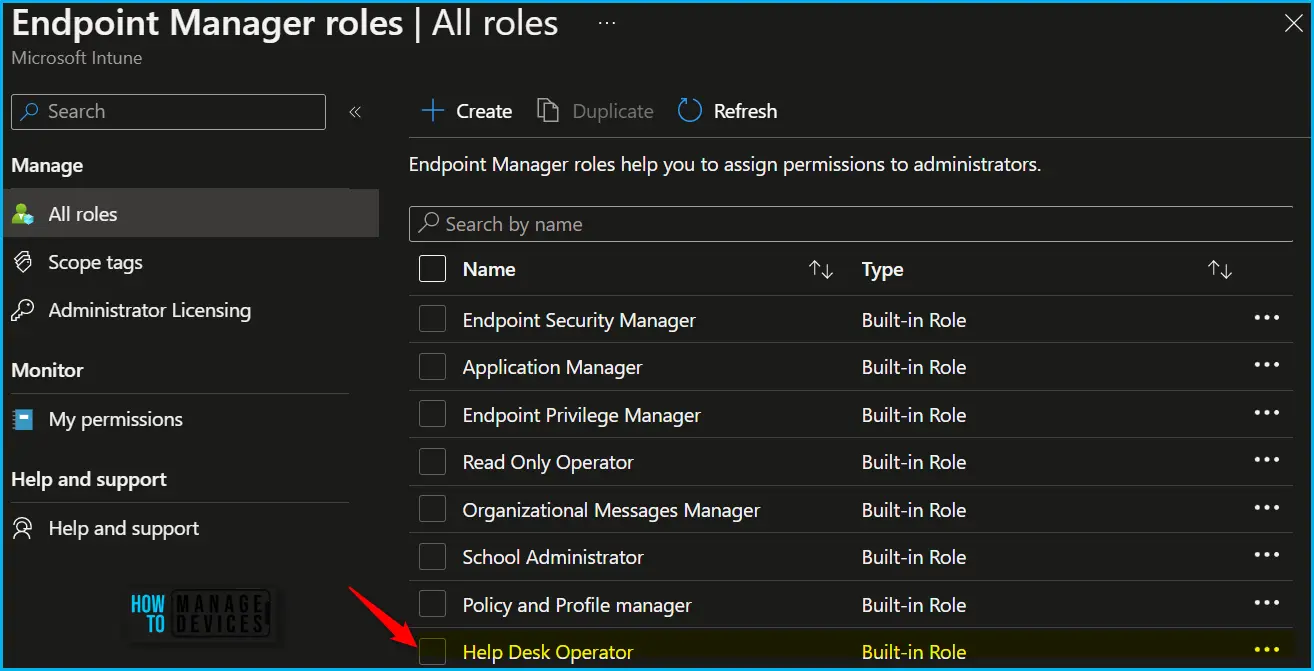The width and height of the screenshot is (1314, 671).
Task: Open ellipsis menu for Help Desk Operator
Action: [1266, 650]
